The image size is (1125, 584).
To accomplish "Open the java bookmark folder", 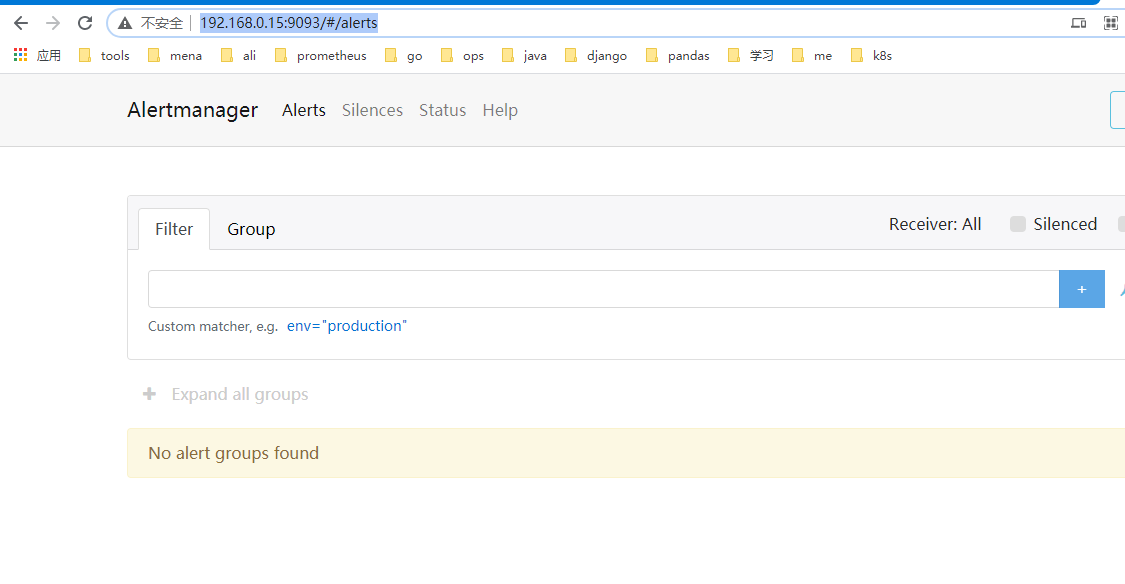I will click(x=524, y=55).
